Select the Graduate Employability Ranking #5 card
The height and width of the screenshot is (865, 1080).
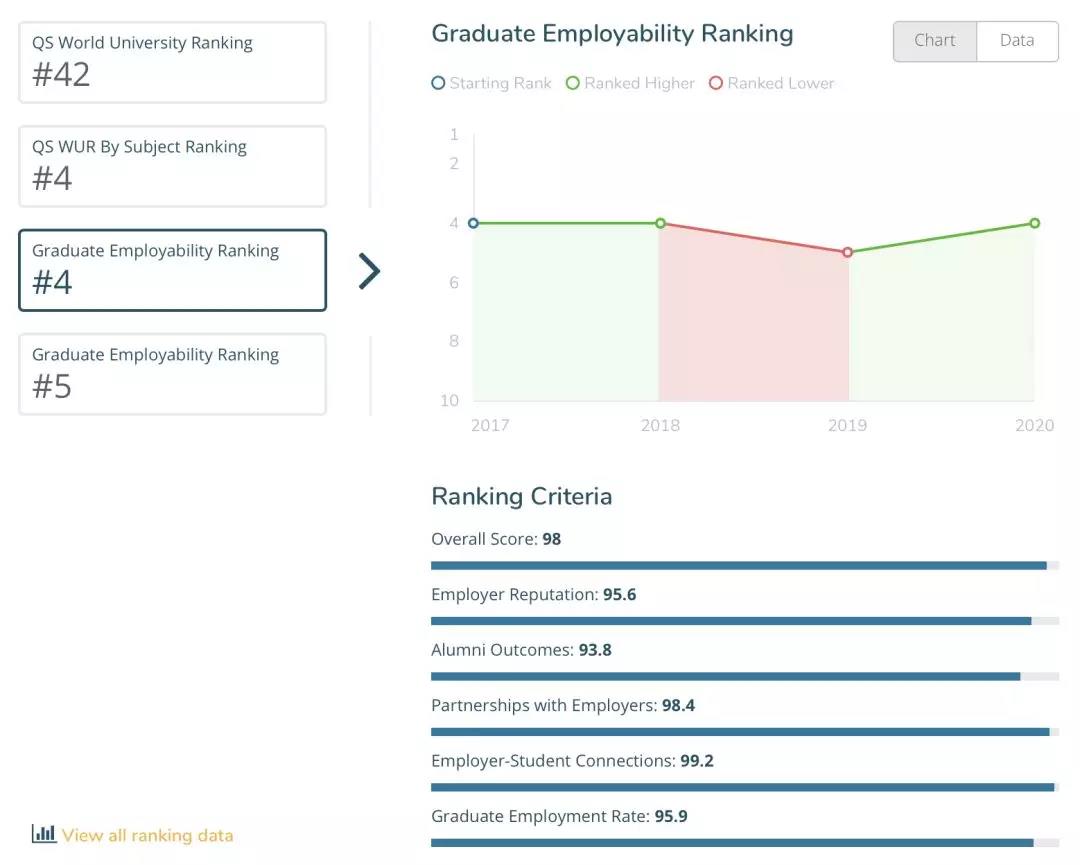point(172,374)
